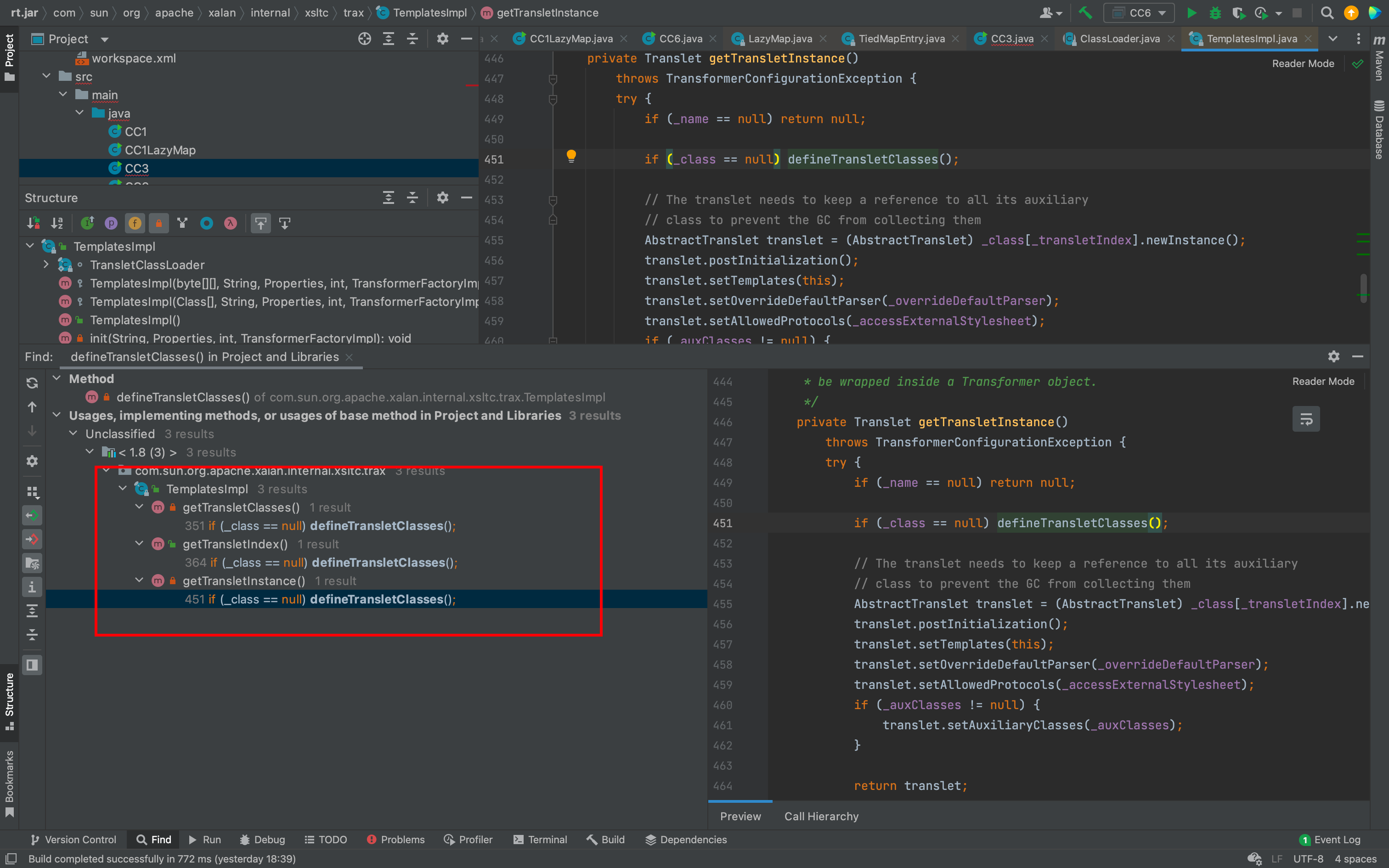Open the Event Log
1389x868 pixels.
pos(1329,840)
